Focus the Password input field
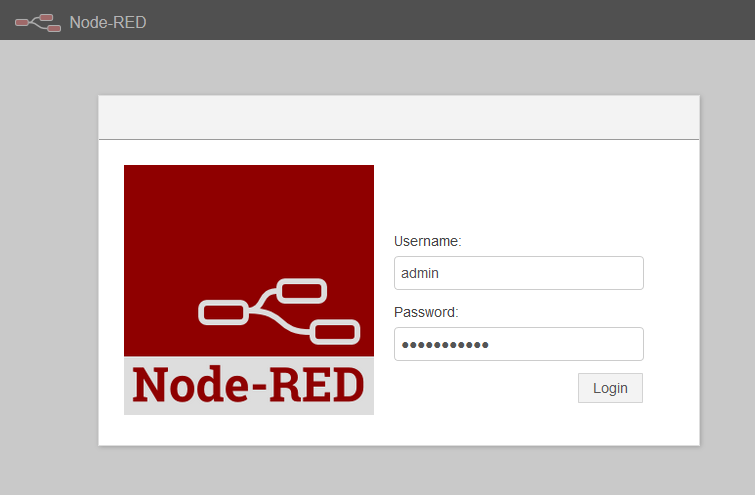 tap(519, 344)
